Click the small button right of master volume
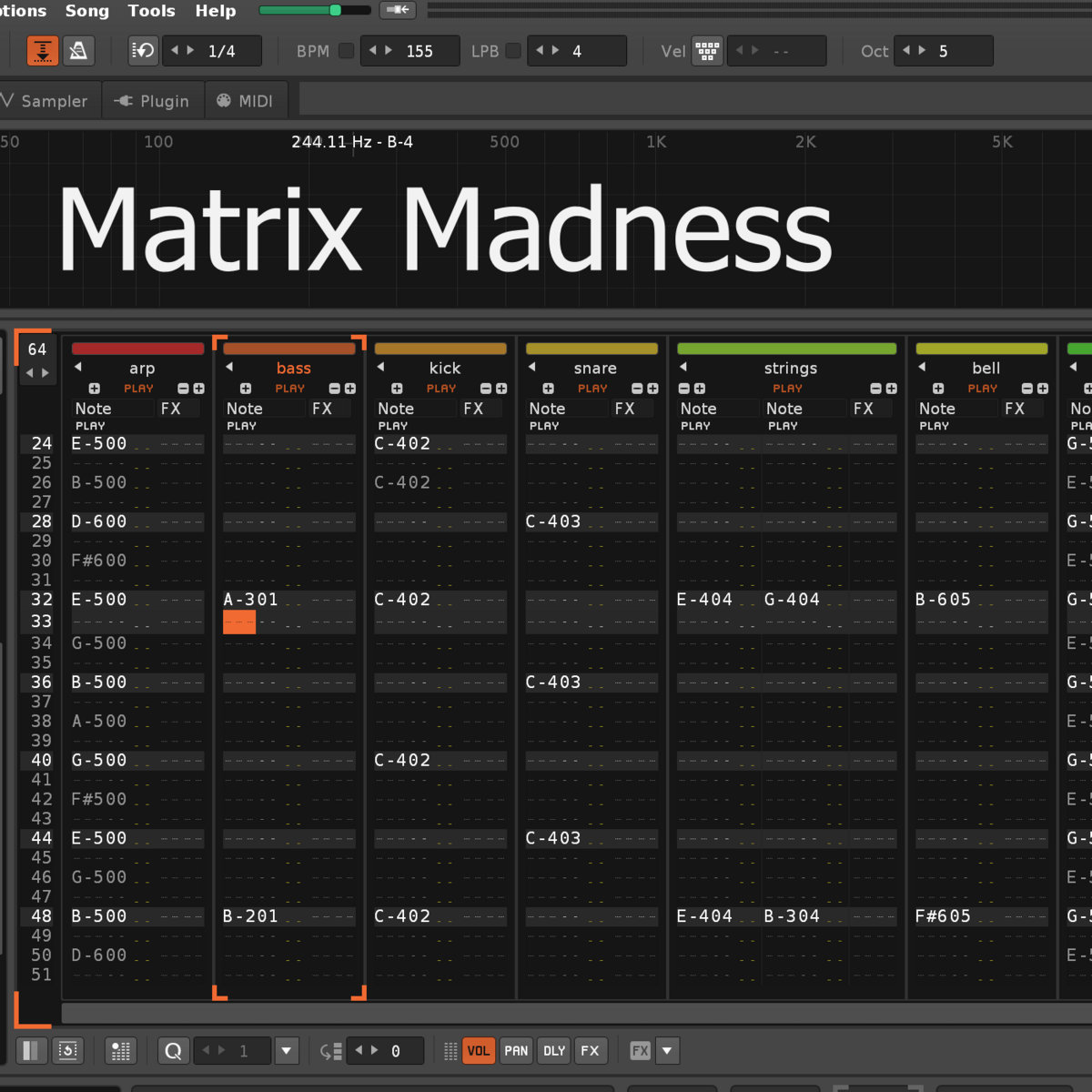The image size is (1092, 1092). coord(398,10)
